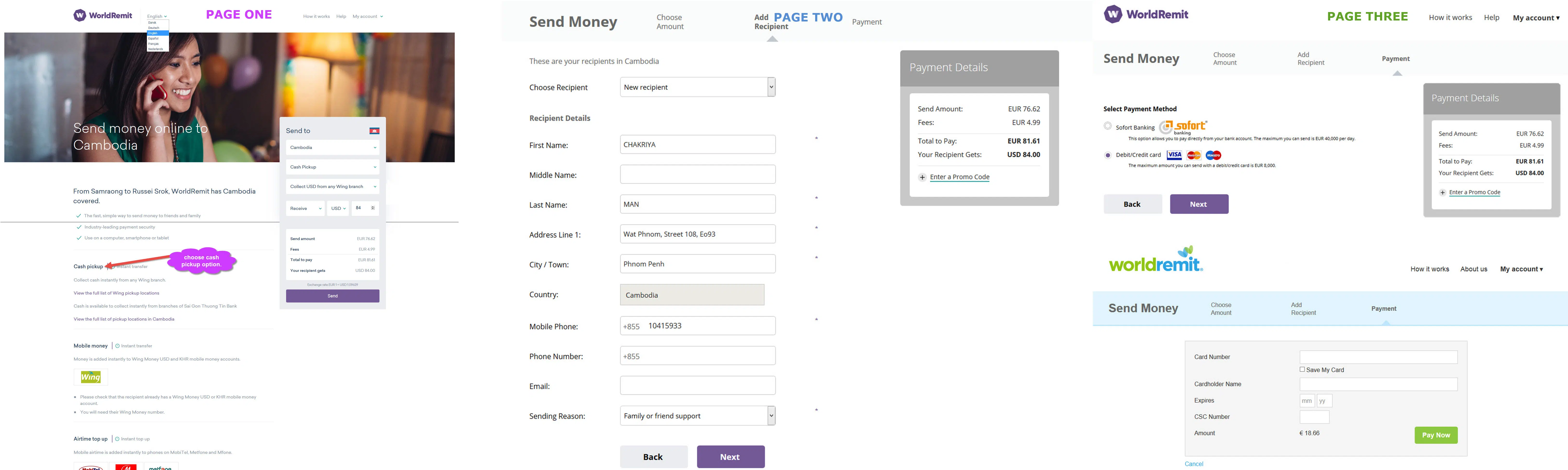Click the purple Send button
Viewport: 1568px width, 470px height.
pos(332,296)
